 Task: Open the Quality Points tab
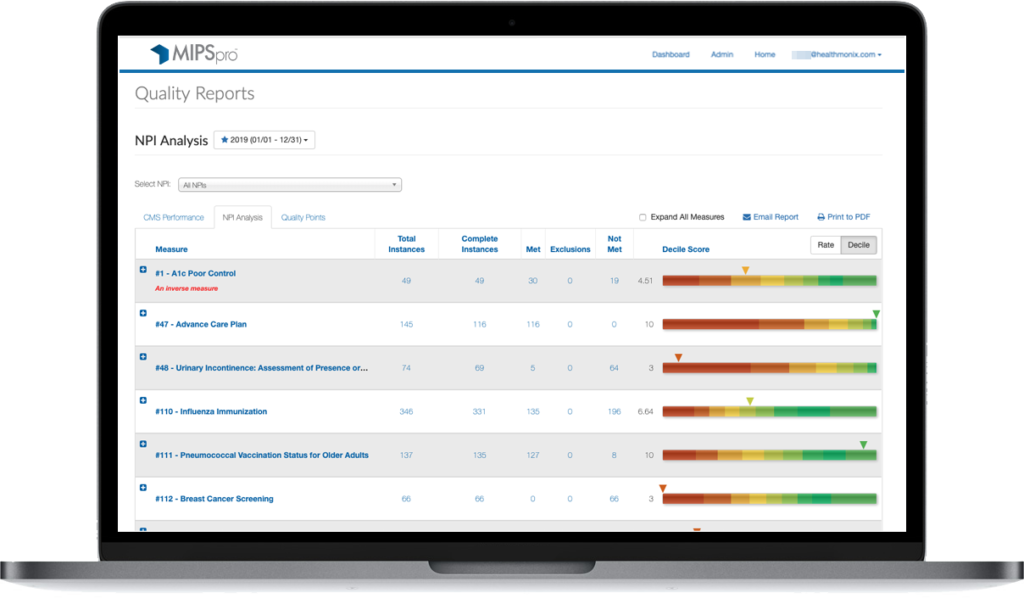[303, 216]
